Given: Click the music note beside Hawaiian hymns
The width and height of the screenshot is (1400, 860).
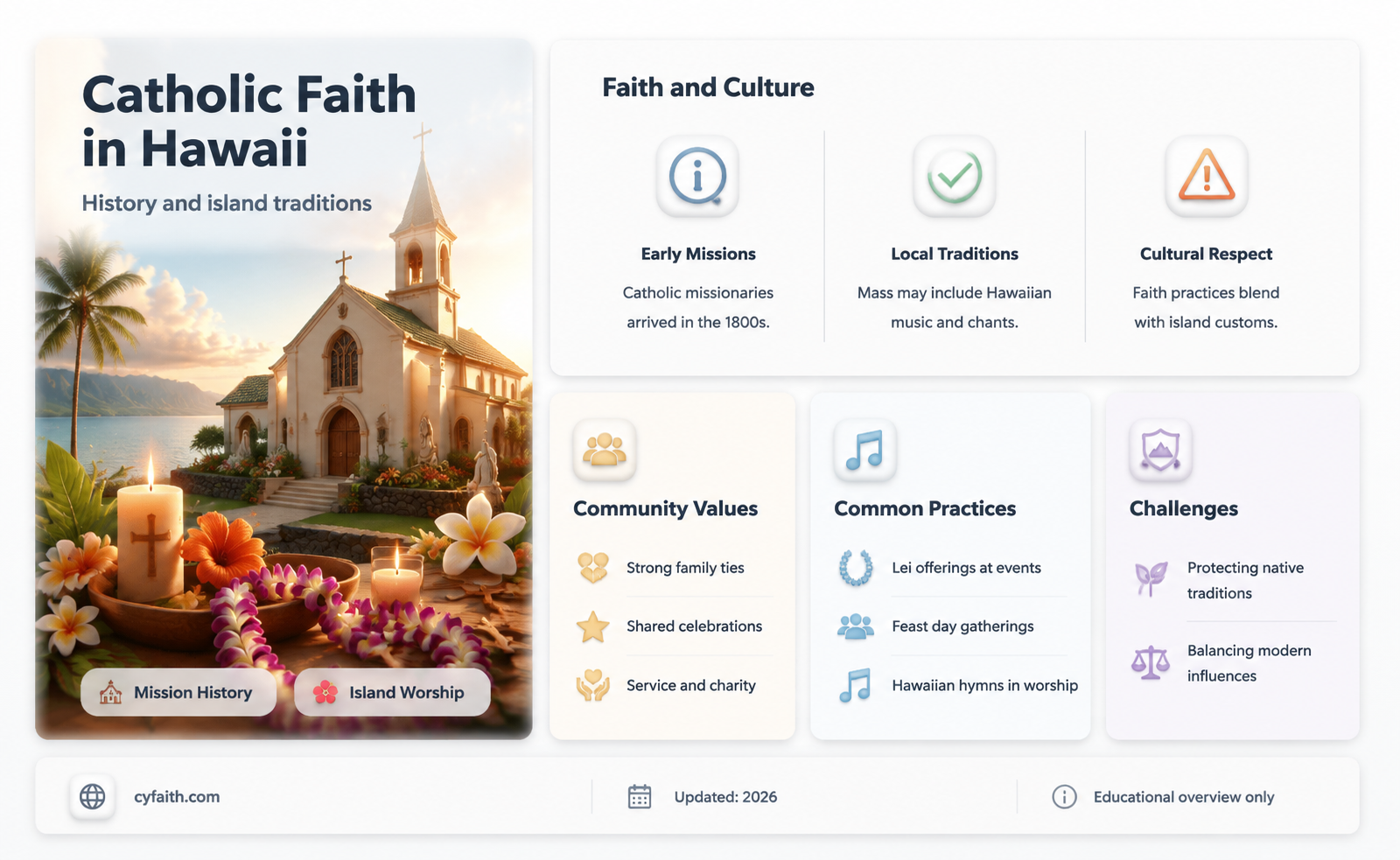Looking at the screenshot, I should tap(856, 686).
